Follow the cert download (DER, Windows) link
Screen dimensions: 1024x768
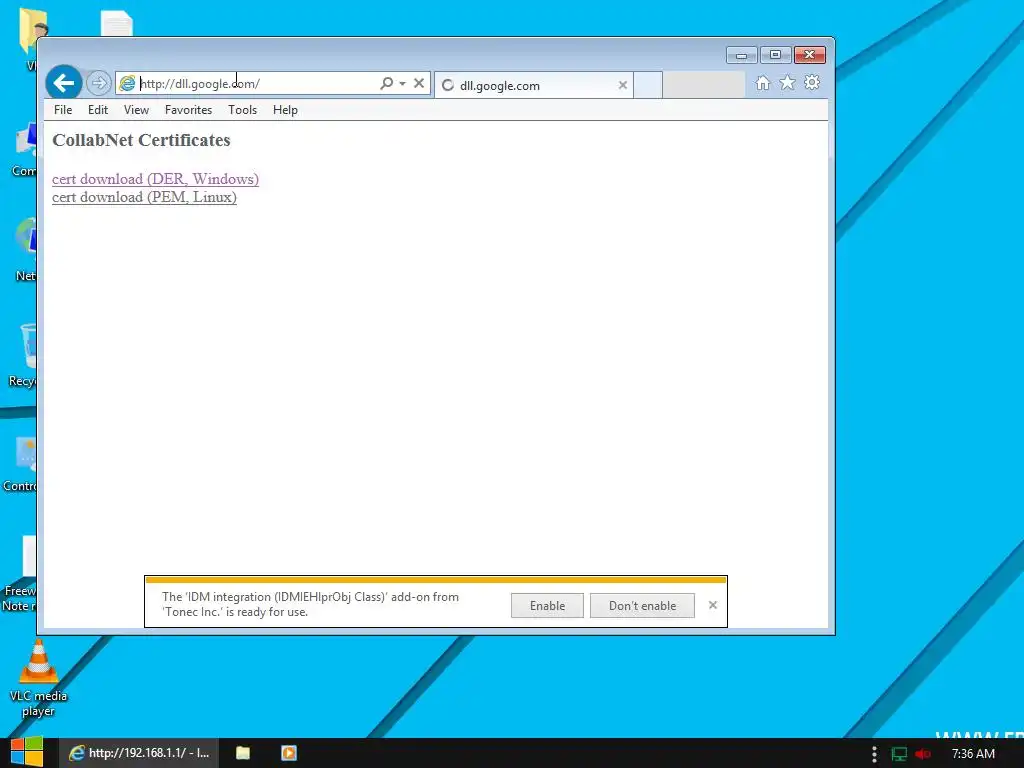pos(155,179)
